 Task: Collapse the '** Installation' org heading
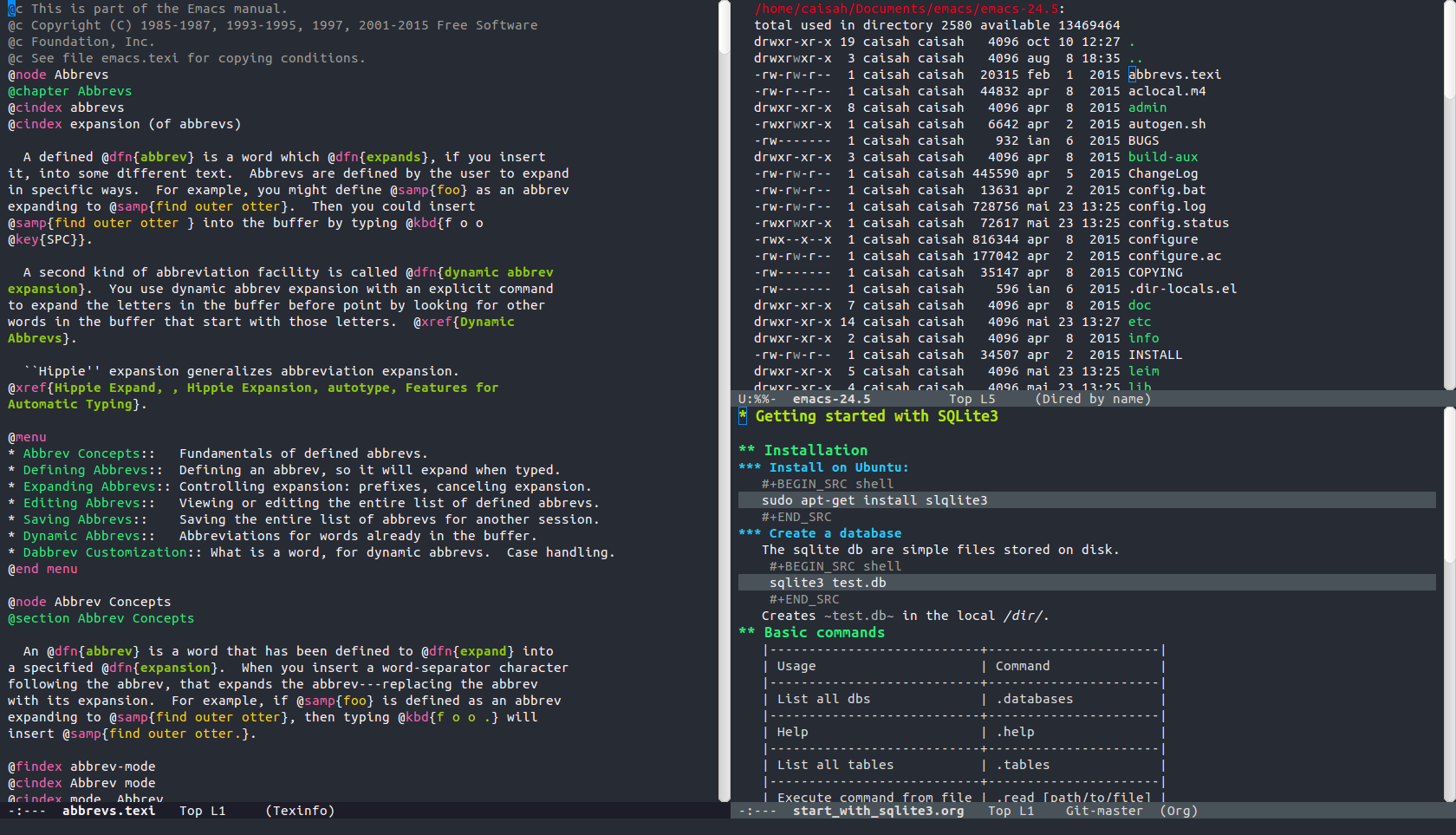[803, 450]
